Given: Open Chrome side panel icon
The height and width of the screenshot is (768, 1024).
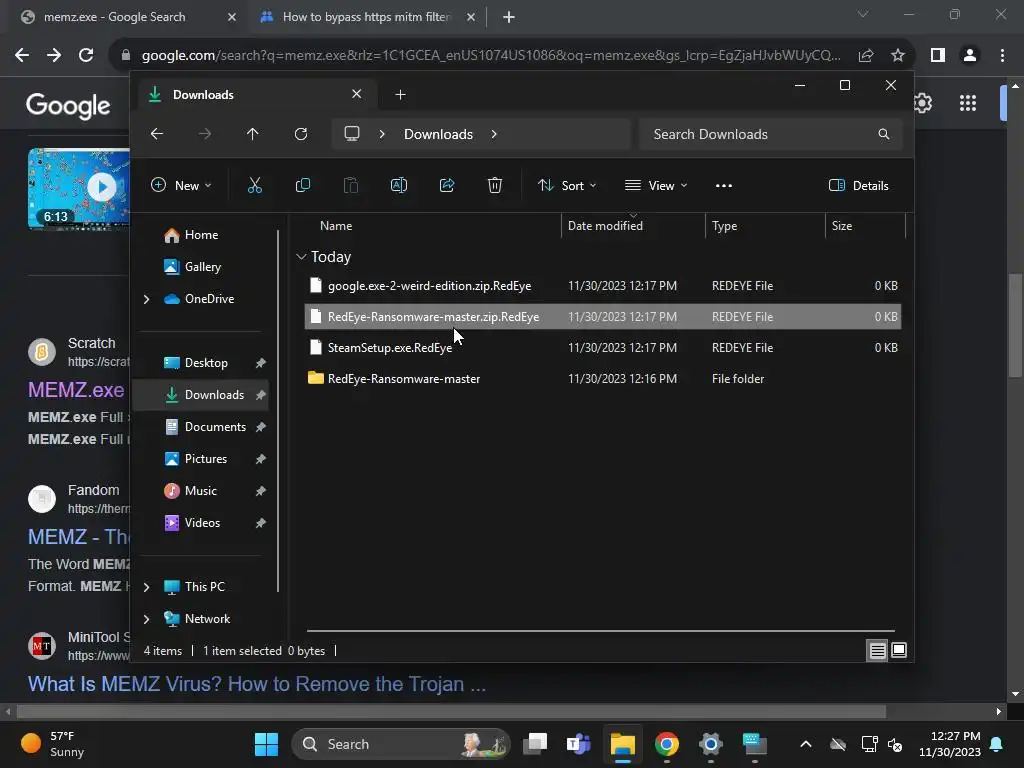Looking at the screenshot, I should click(x=938, y=56).
